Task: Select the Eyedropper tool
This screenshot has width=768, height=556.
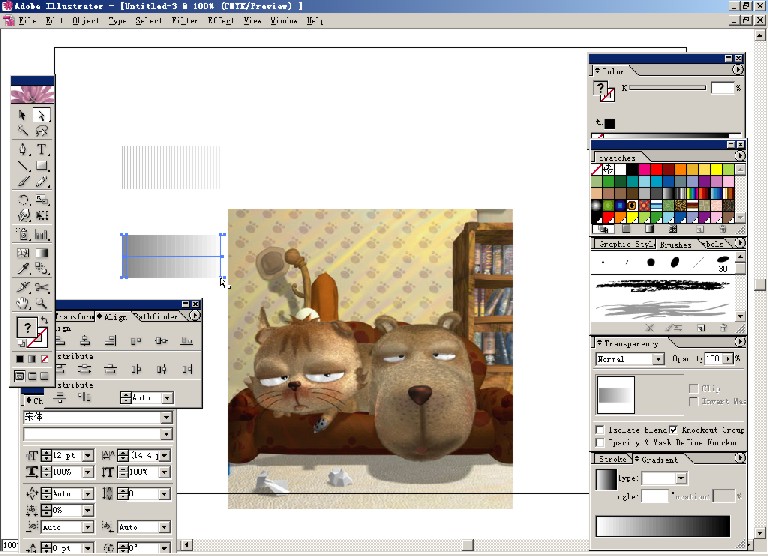Action: [23, 268]
